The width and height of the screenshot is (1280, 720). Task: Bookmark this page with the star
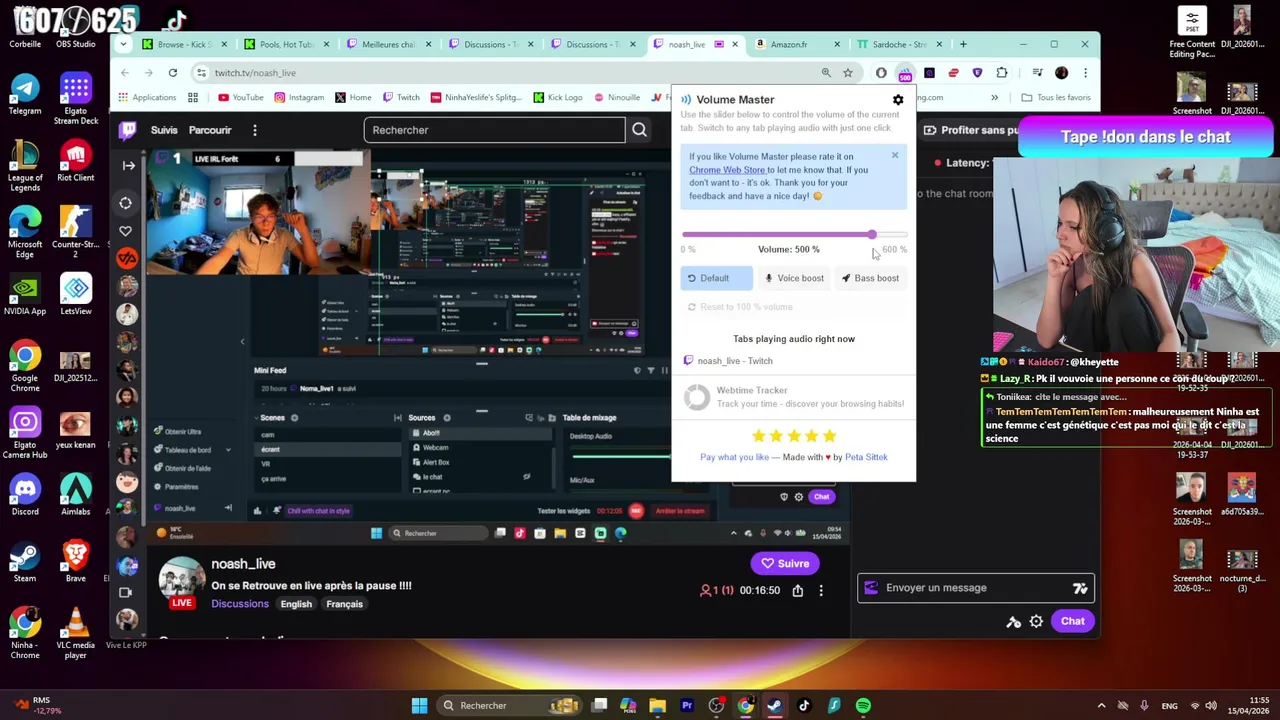click(x=848, y=73)
